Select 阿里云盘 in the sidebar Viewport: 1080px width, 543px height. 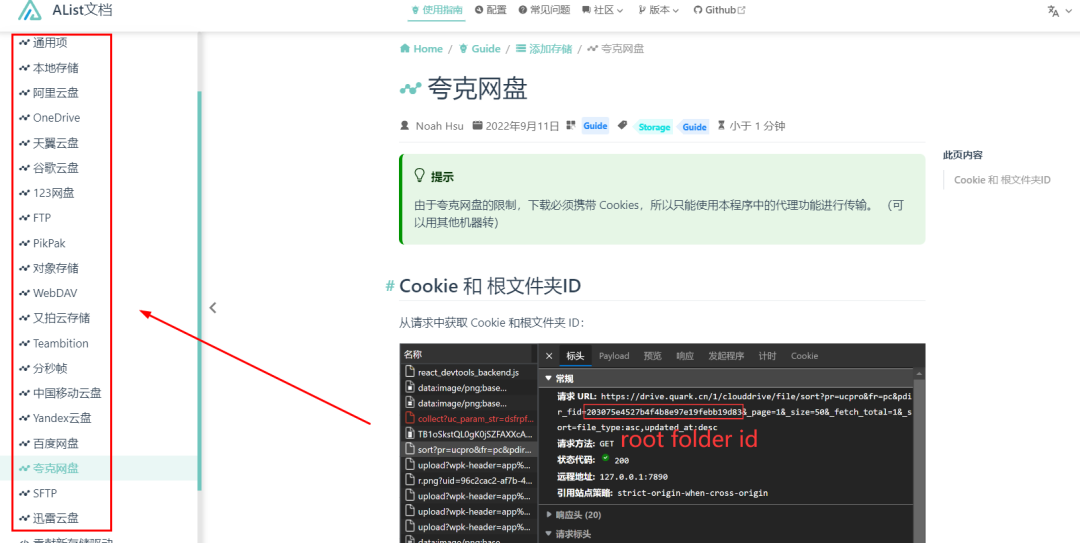click(x=55, y=93)
